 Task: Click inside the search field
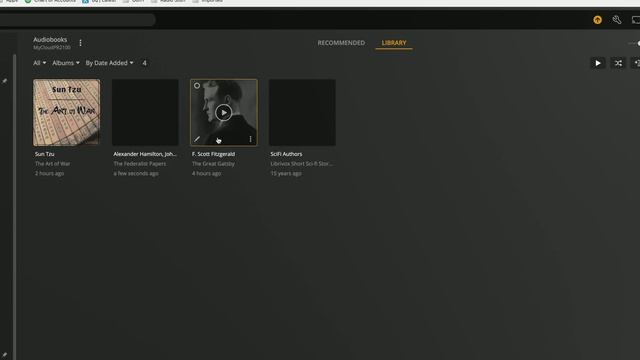[78, 20]
